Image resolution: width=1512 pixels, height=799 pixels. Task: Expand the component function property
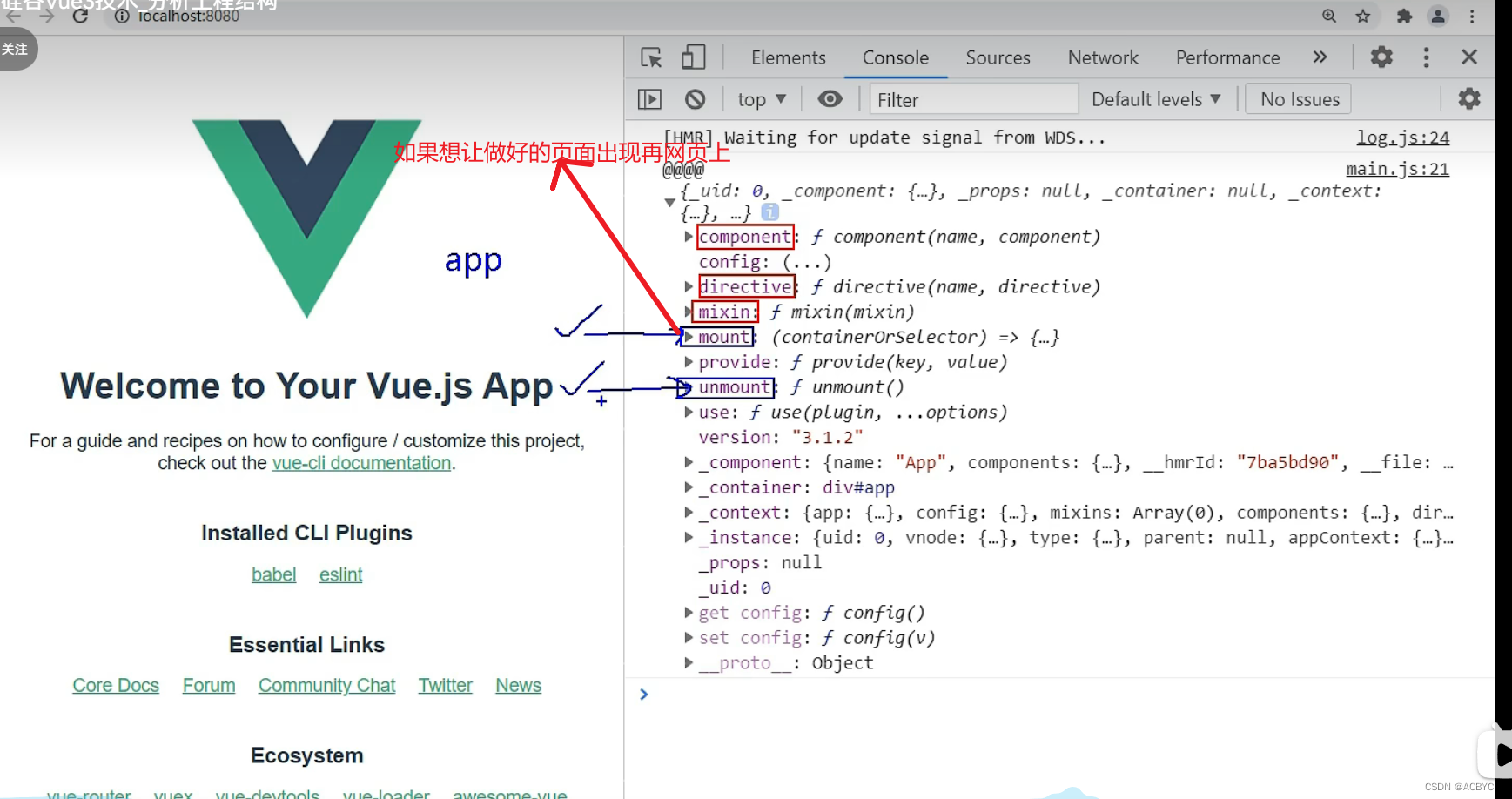click(x=689, y=237)
